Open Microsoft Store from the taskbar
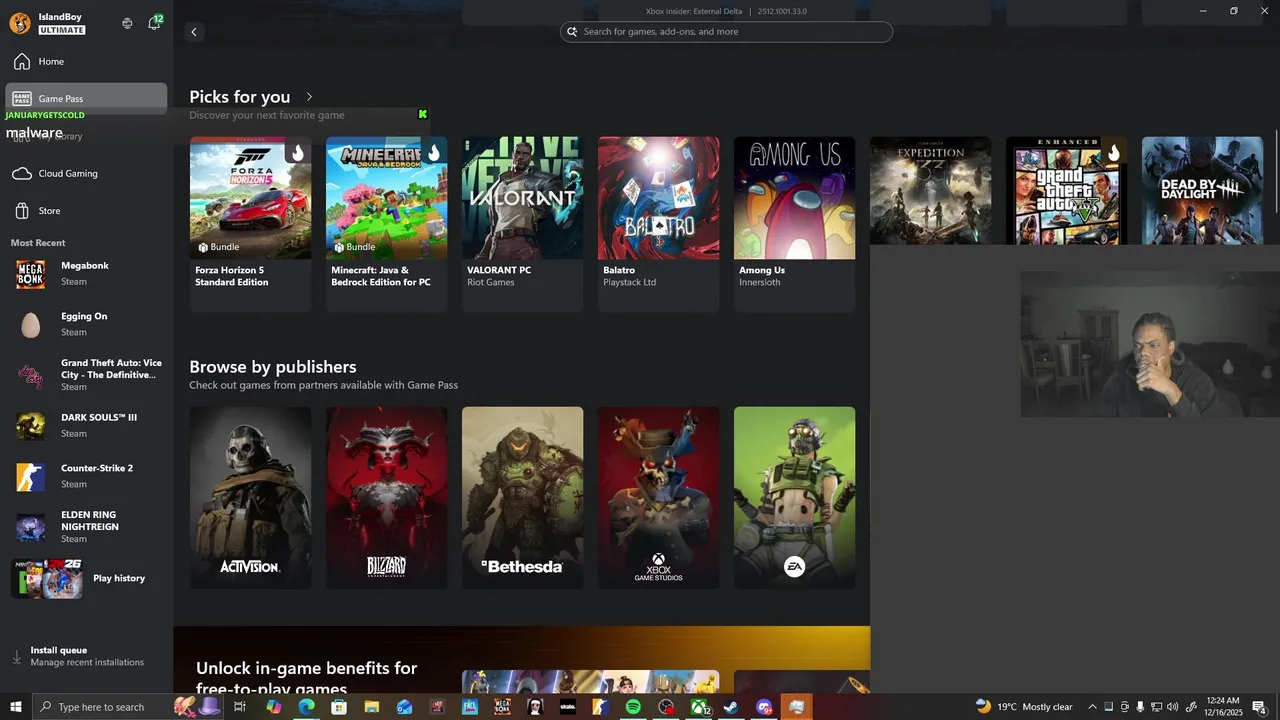The image size is (1280, 720). click(339, 707)
